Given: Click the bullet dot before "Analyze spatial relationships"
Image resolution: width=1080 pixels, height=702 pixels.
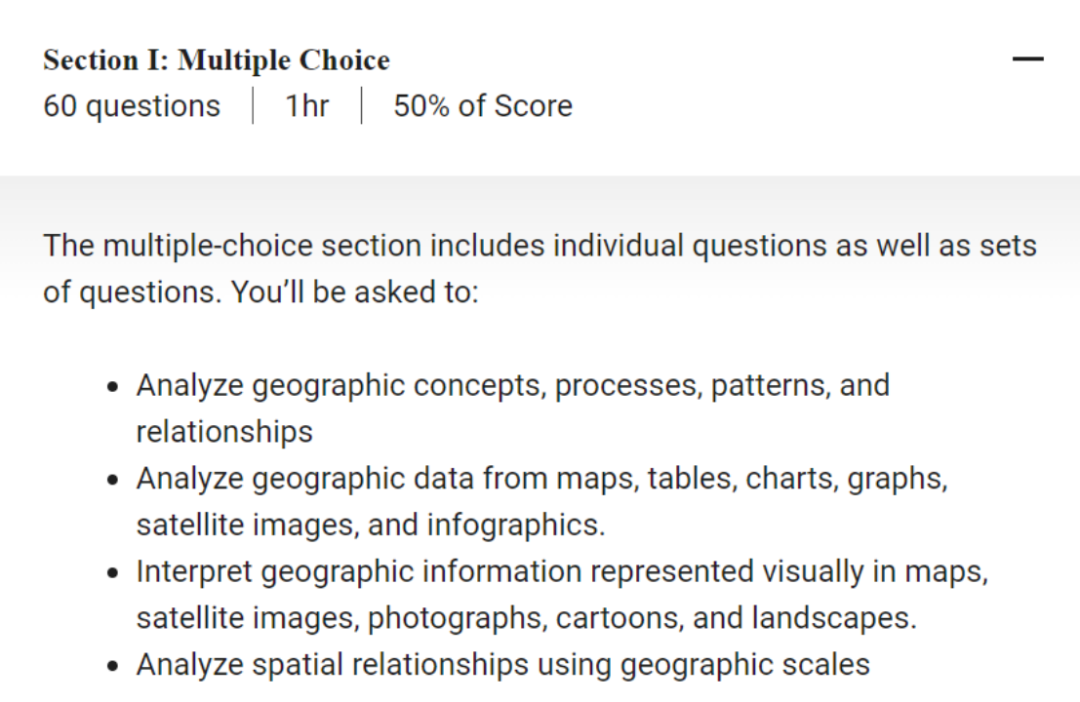Looking at the screenshot, I should point(117,666).
